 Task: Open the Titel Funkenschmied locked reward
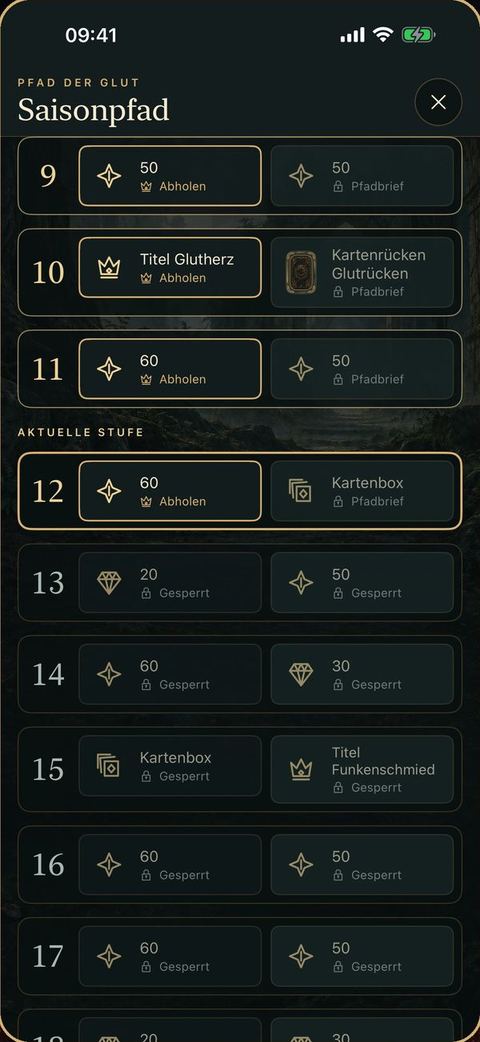click(362, 770)
